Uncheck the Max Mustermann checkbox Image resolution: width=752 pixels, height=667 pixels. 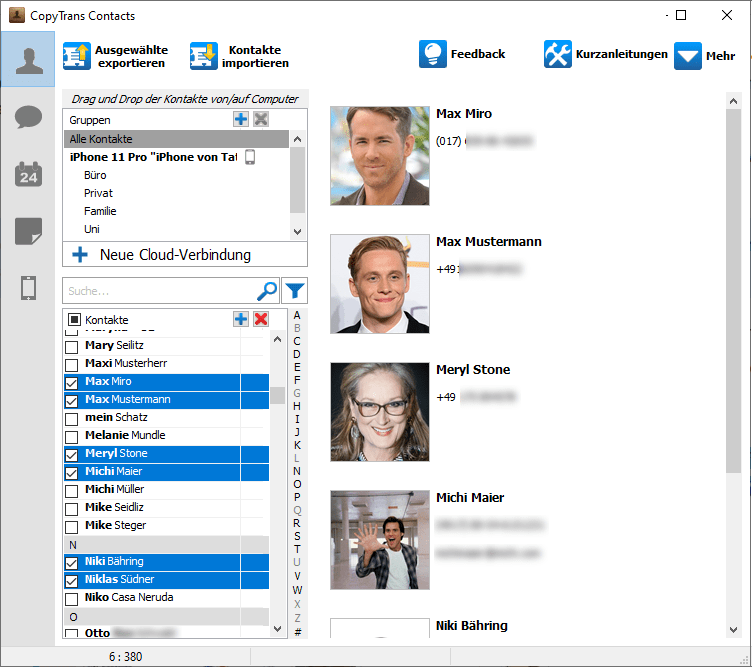[71, 401]
